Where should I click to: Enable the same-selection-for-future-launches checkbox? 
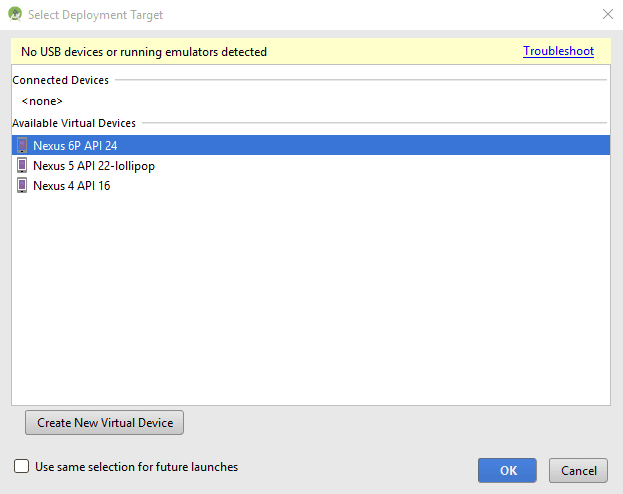point(22,467)
